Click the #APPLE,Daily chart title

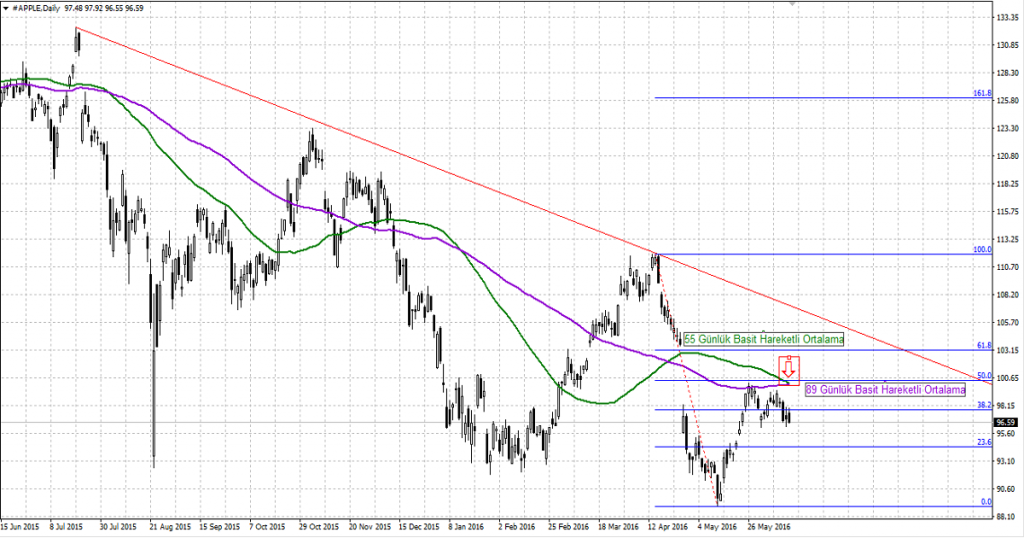37,8
